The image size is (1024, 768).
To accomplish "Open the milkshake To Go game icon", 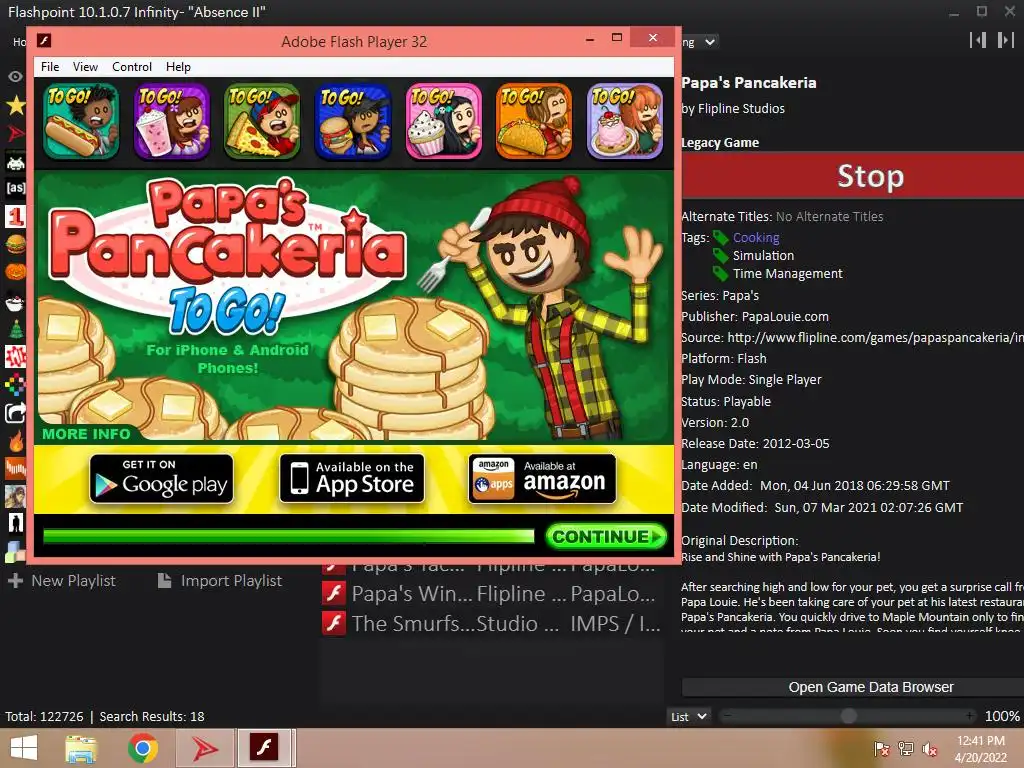I will (x=172, y=121).
